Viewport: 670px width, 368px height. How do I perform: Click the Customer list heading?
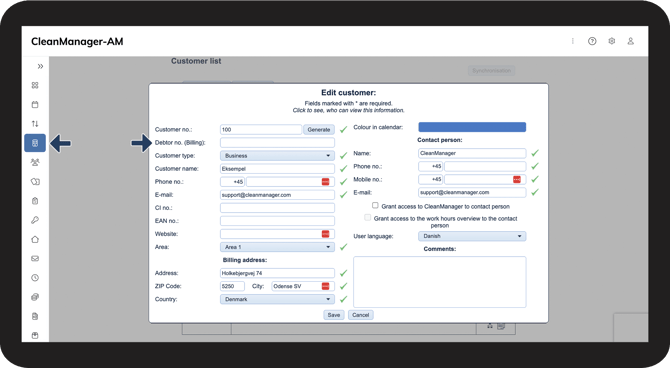pos(196,61)
